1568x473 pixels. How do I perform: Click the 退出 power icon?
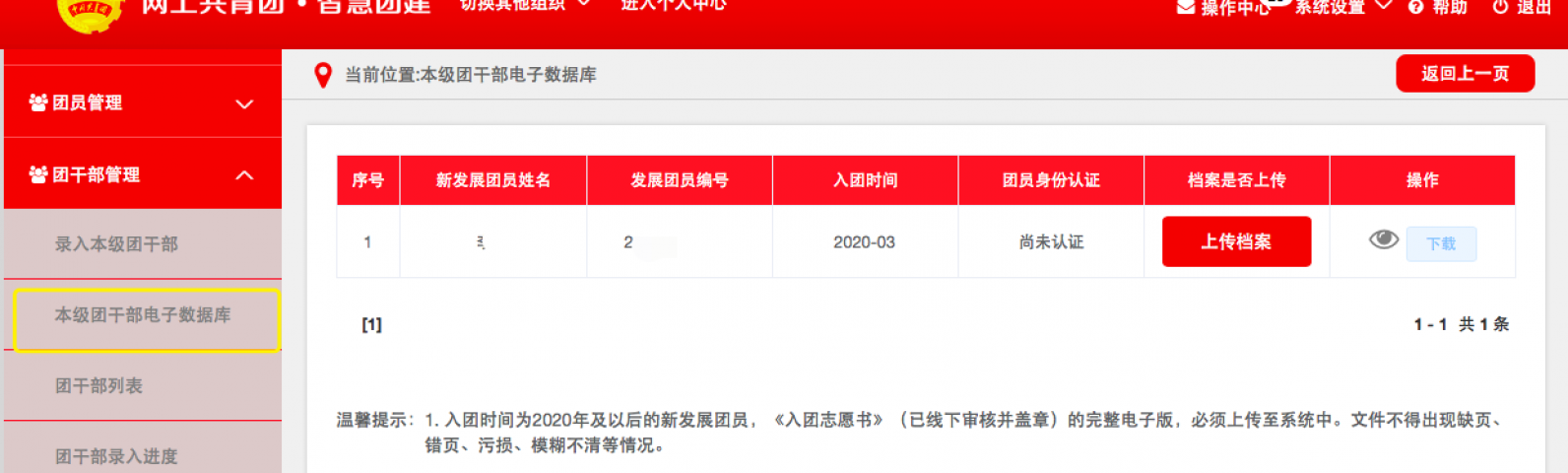pos(1500,7)
